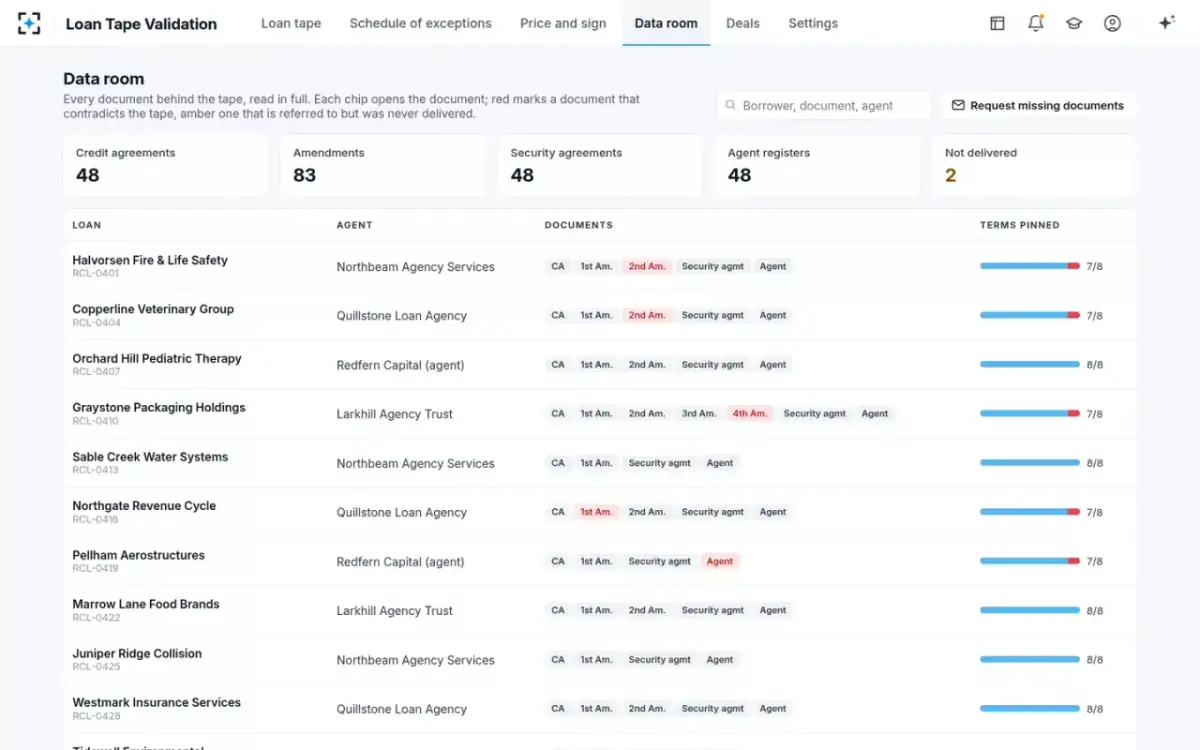Image resolution: width=1200 pixels, height=750 pixels.
Task: Open the sparkle AI assistant icon
Action: click(1166, 23)
